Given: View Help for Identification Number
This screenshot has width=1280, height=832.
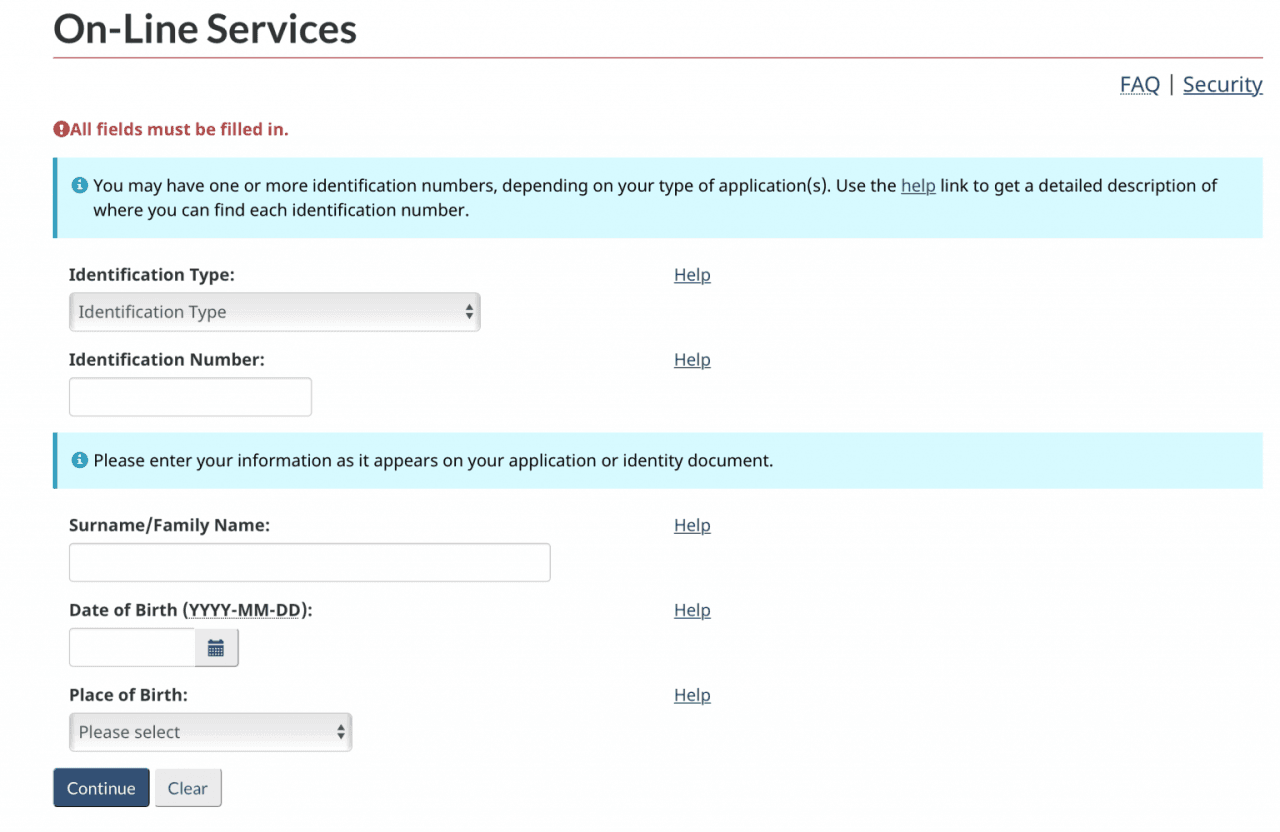Looking at the screenshot, I should pos(692,360).
